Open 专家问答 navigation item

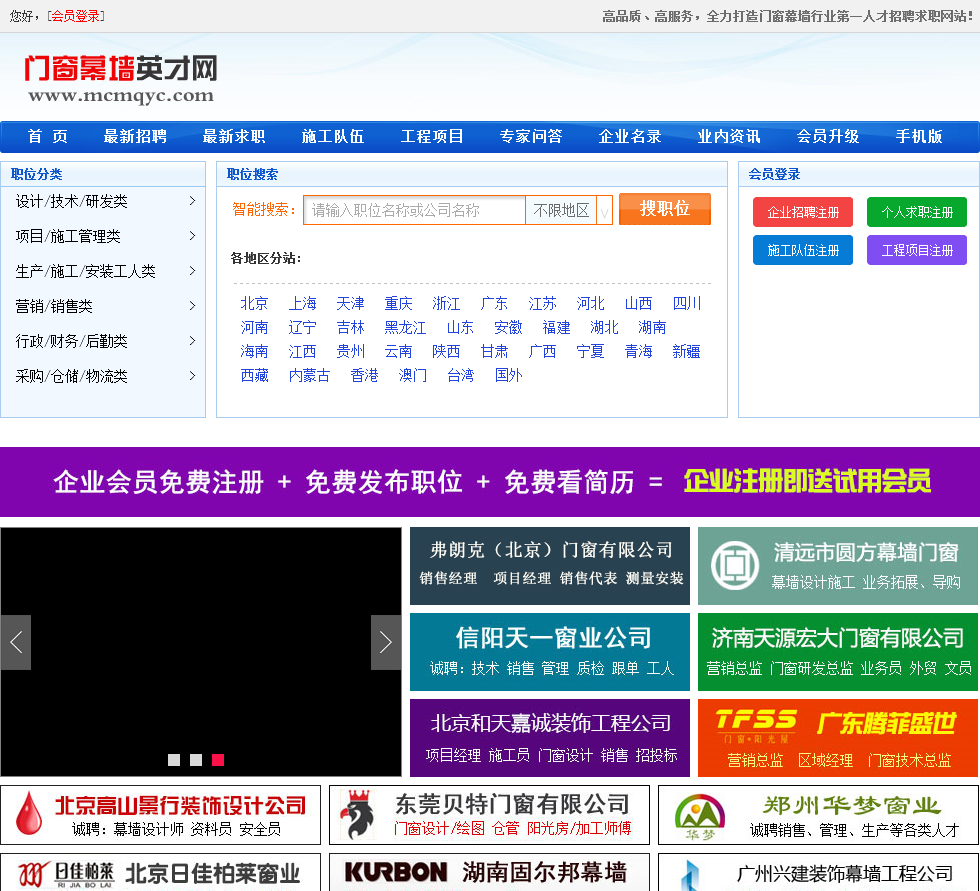pyautogui.click(x=531, y=136)
